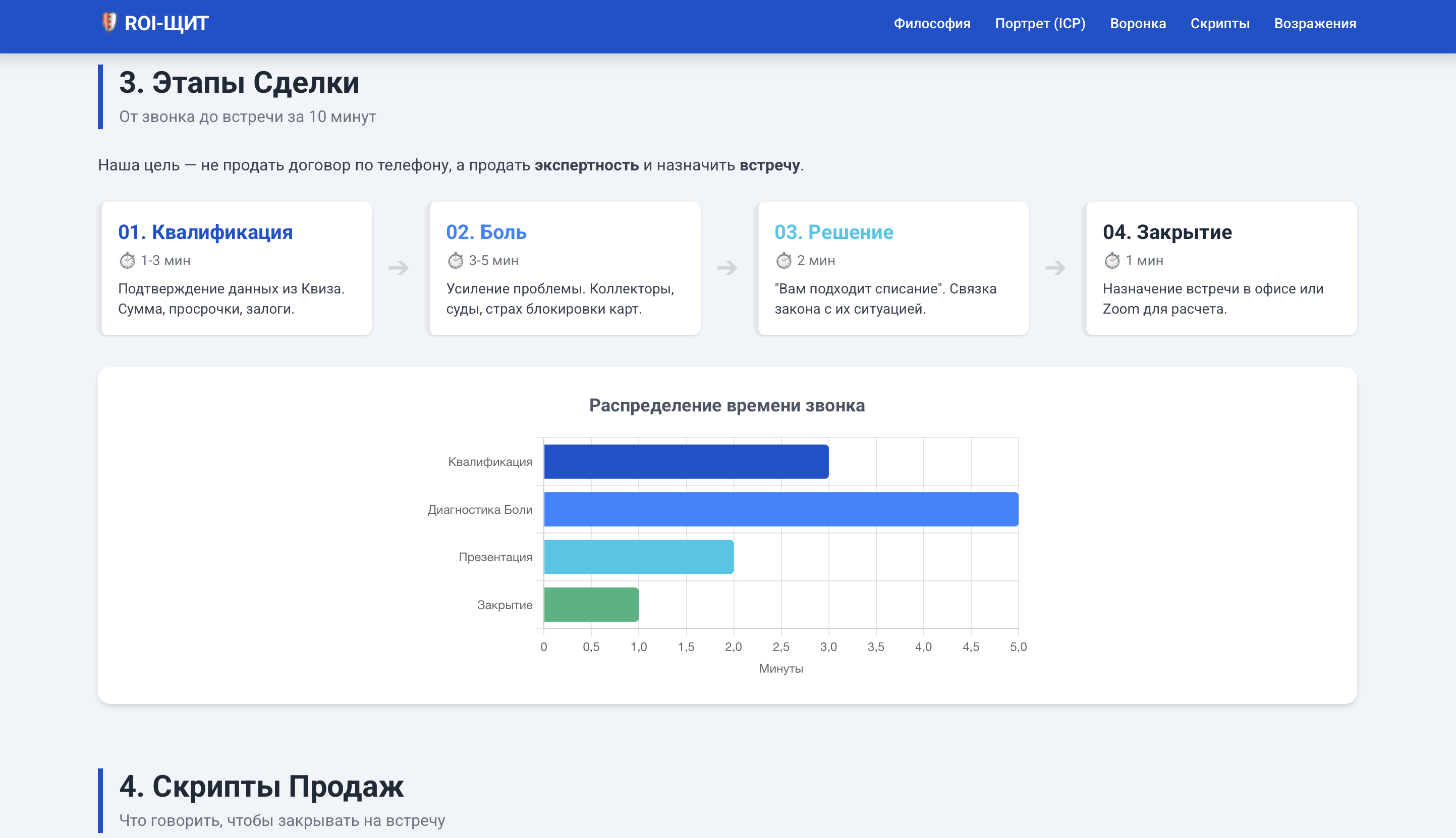Click stopwatch icon in Решение card

tap(783, 261)
